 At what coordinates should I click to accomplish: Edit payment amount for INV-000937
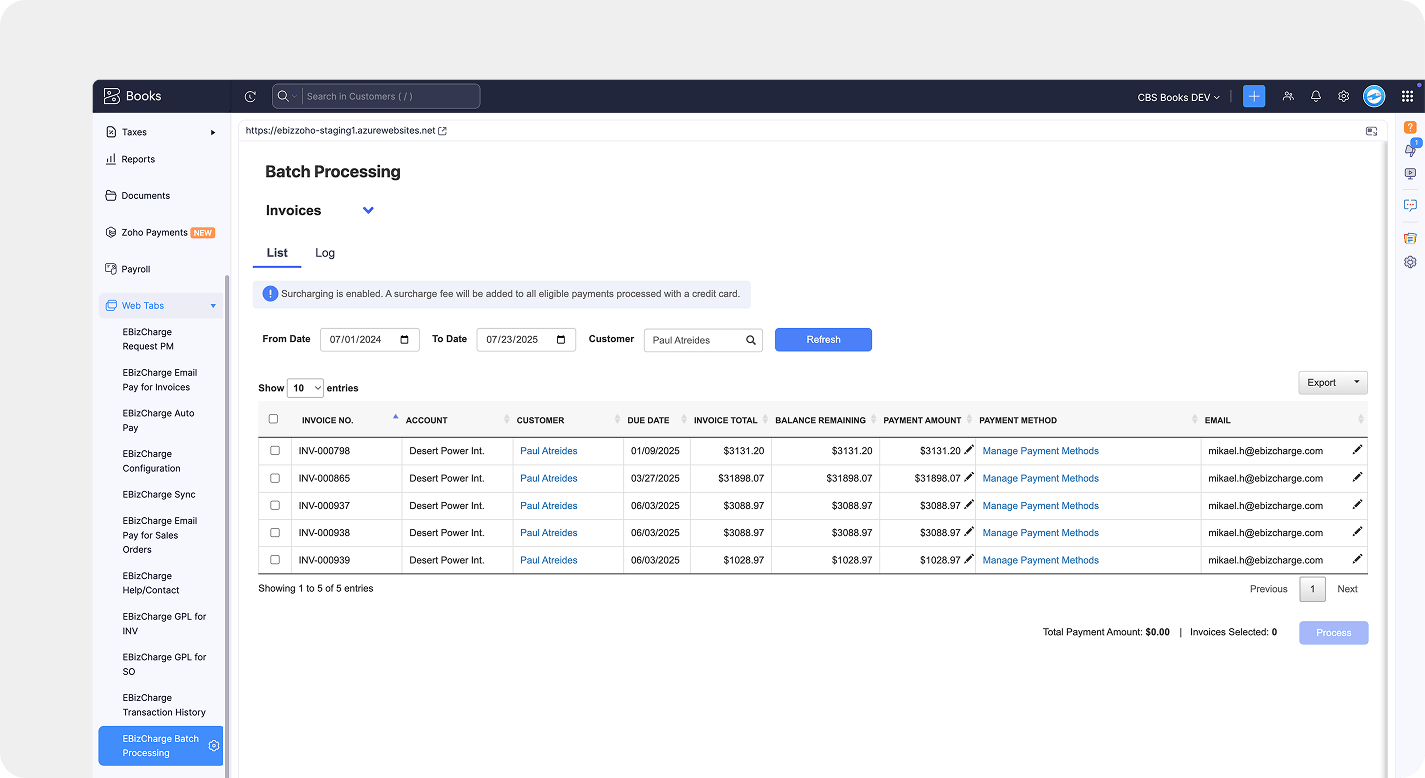(x=968, y=504)
